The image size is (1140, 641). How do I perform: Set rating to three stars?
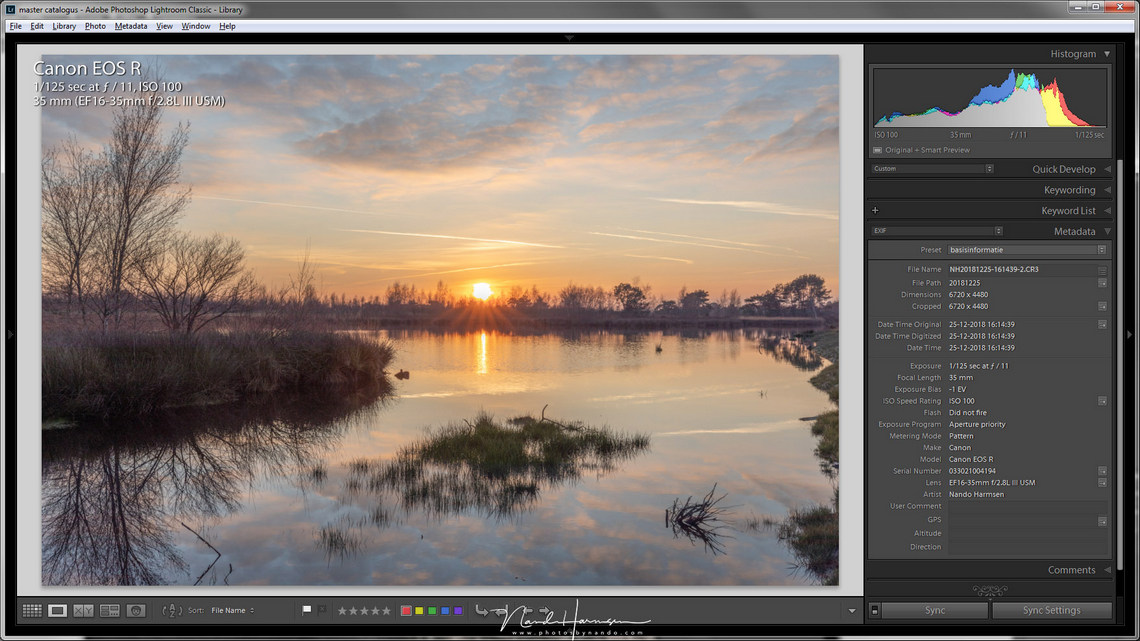364,610
